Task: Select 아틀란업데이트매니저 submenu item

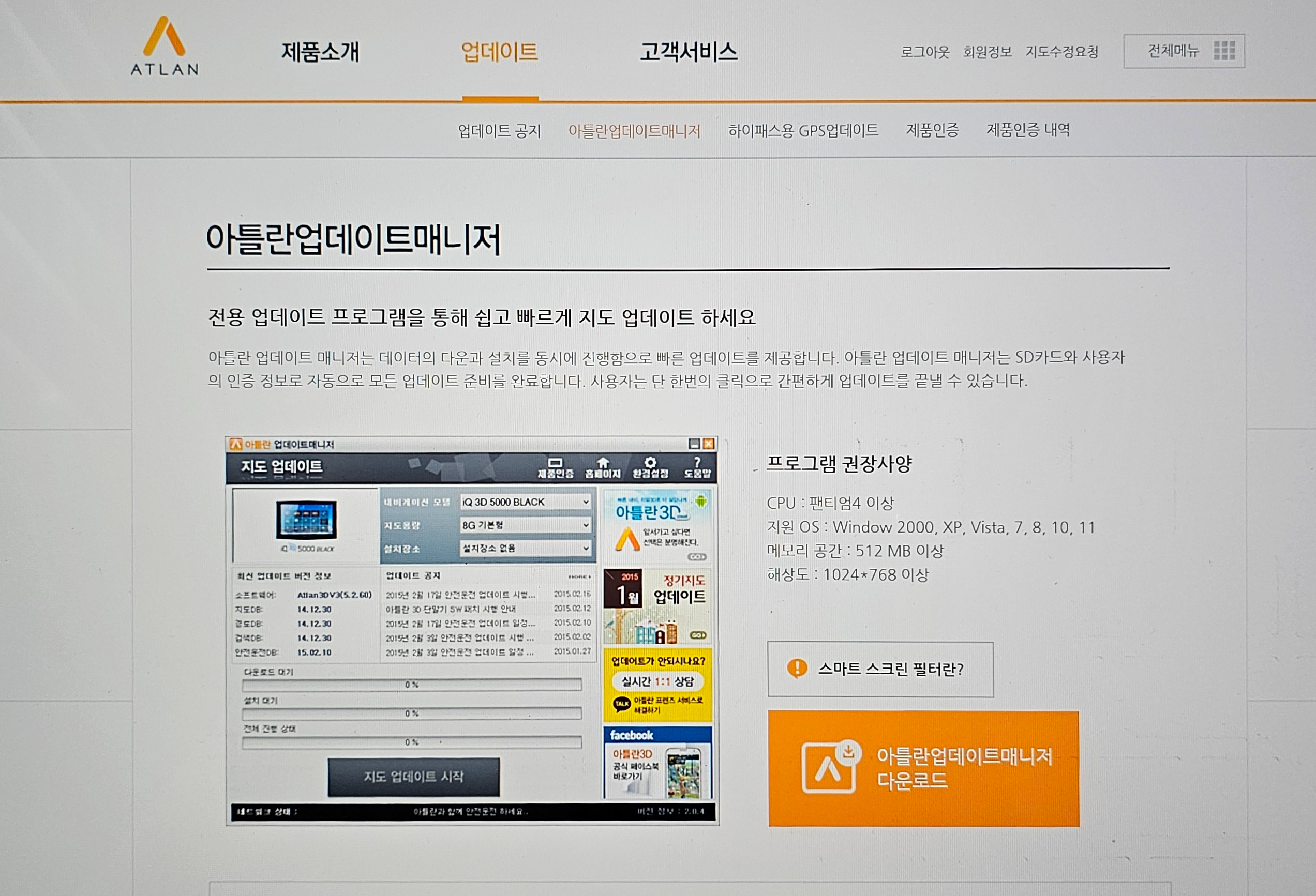Action: point(634,131)
